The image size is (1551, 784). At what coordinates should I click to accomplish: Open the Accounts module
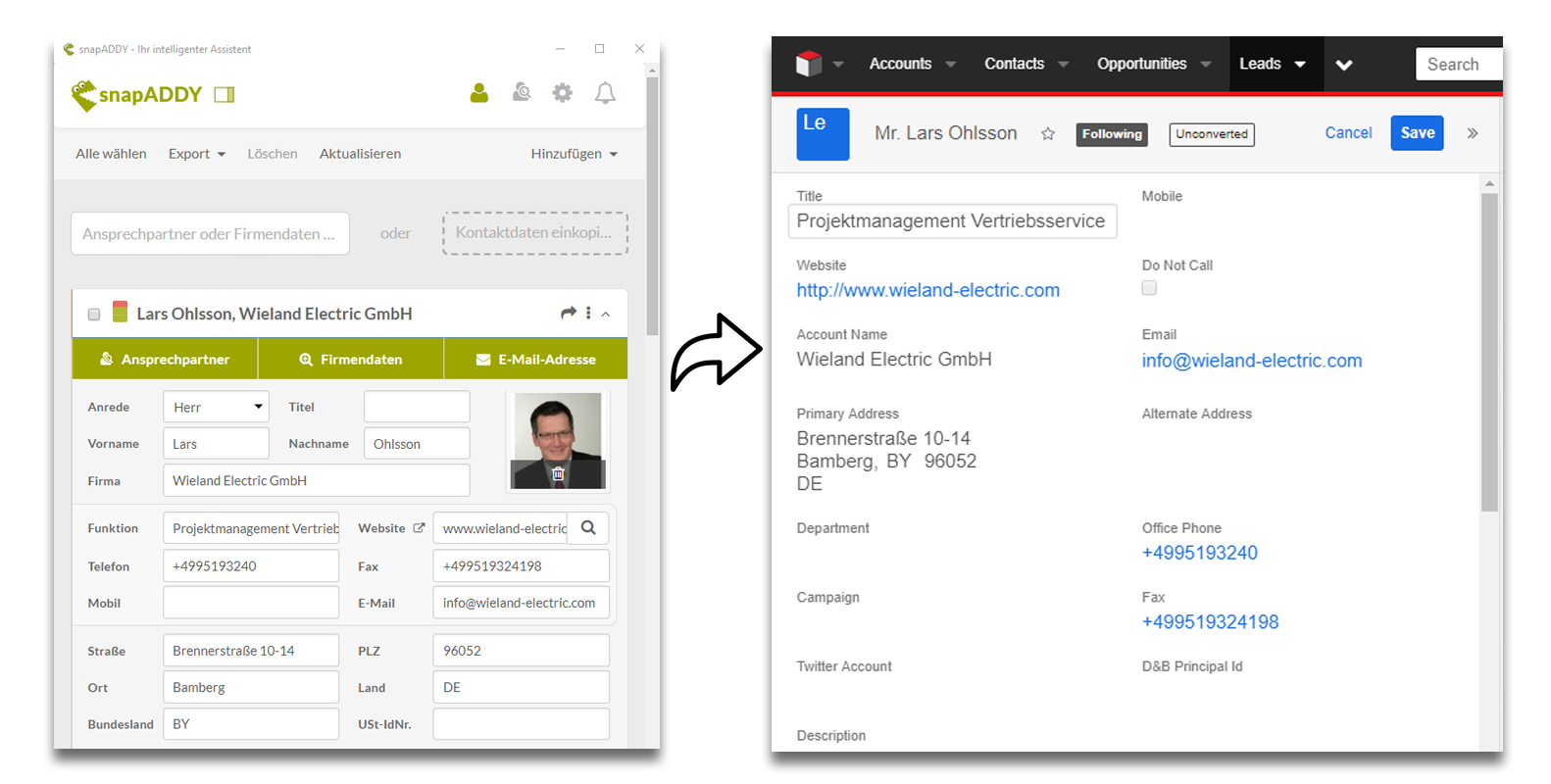point(900,64)
